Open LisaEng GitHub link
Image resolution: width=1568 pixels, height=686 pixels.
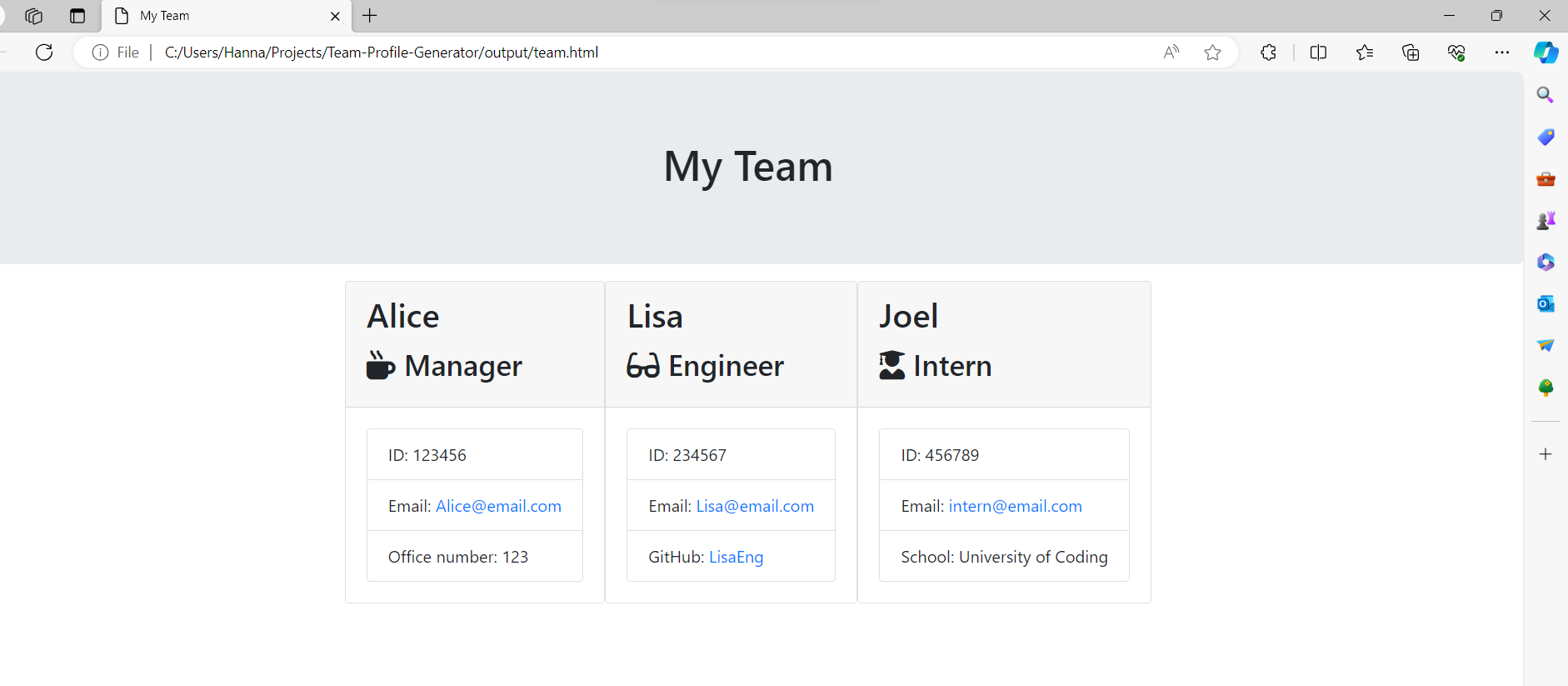736,557
